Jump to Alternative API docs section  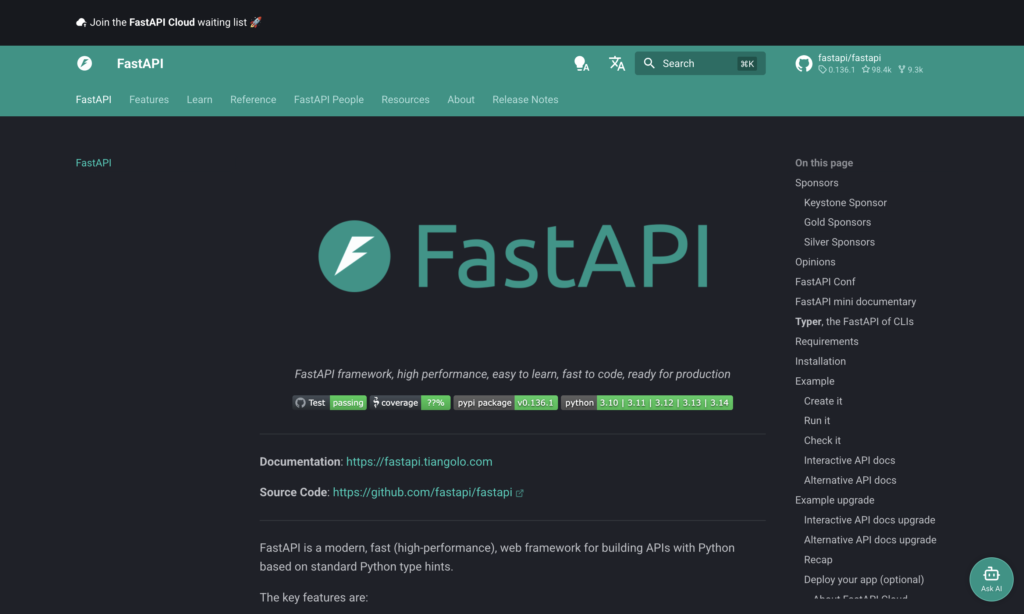click(x=850, y=480)
